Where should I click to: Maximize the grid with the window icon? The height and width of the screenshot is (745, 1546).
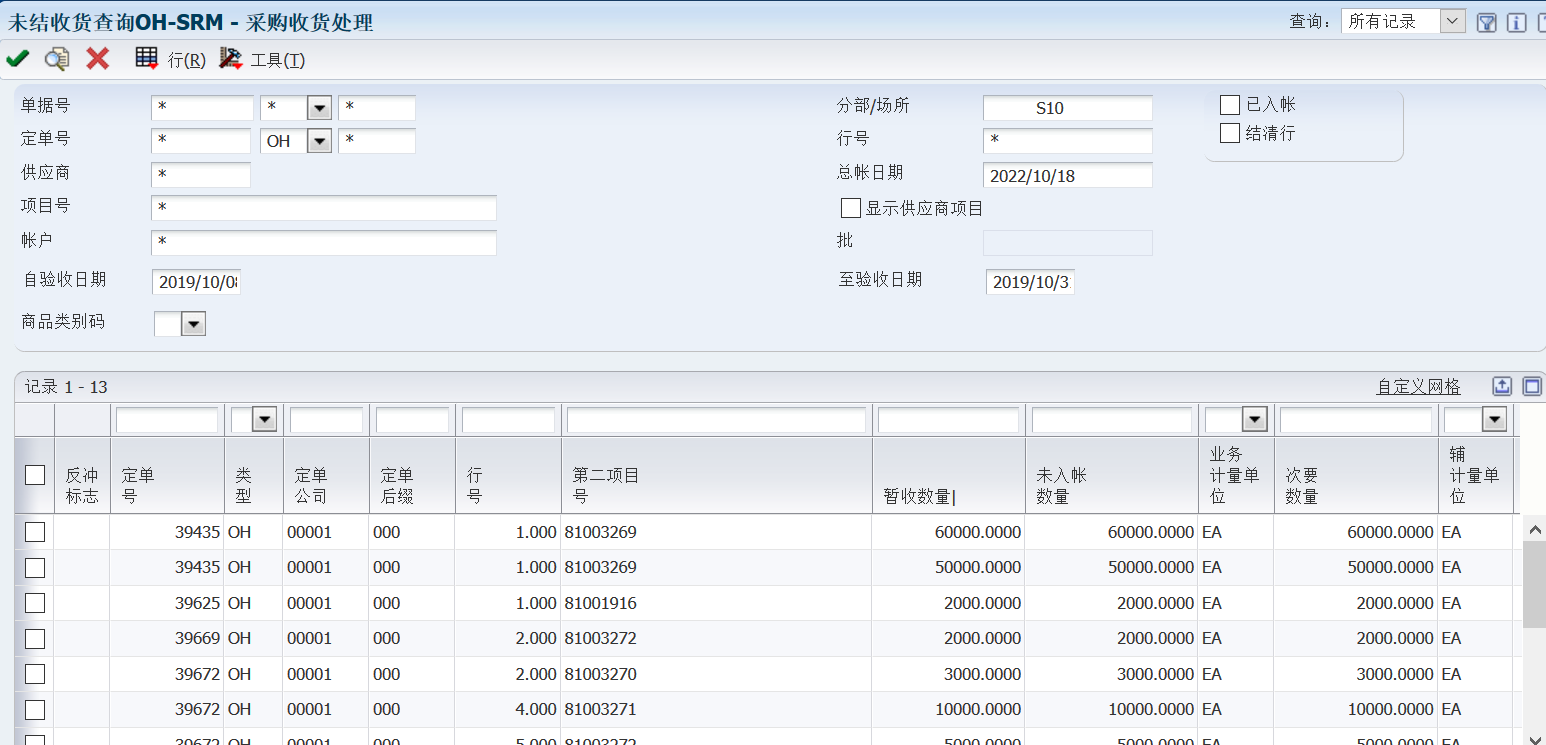pyautogui.click(x=1532, y=386)
